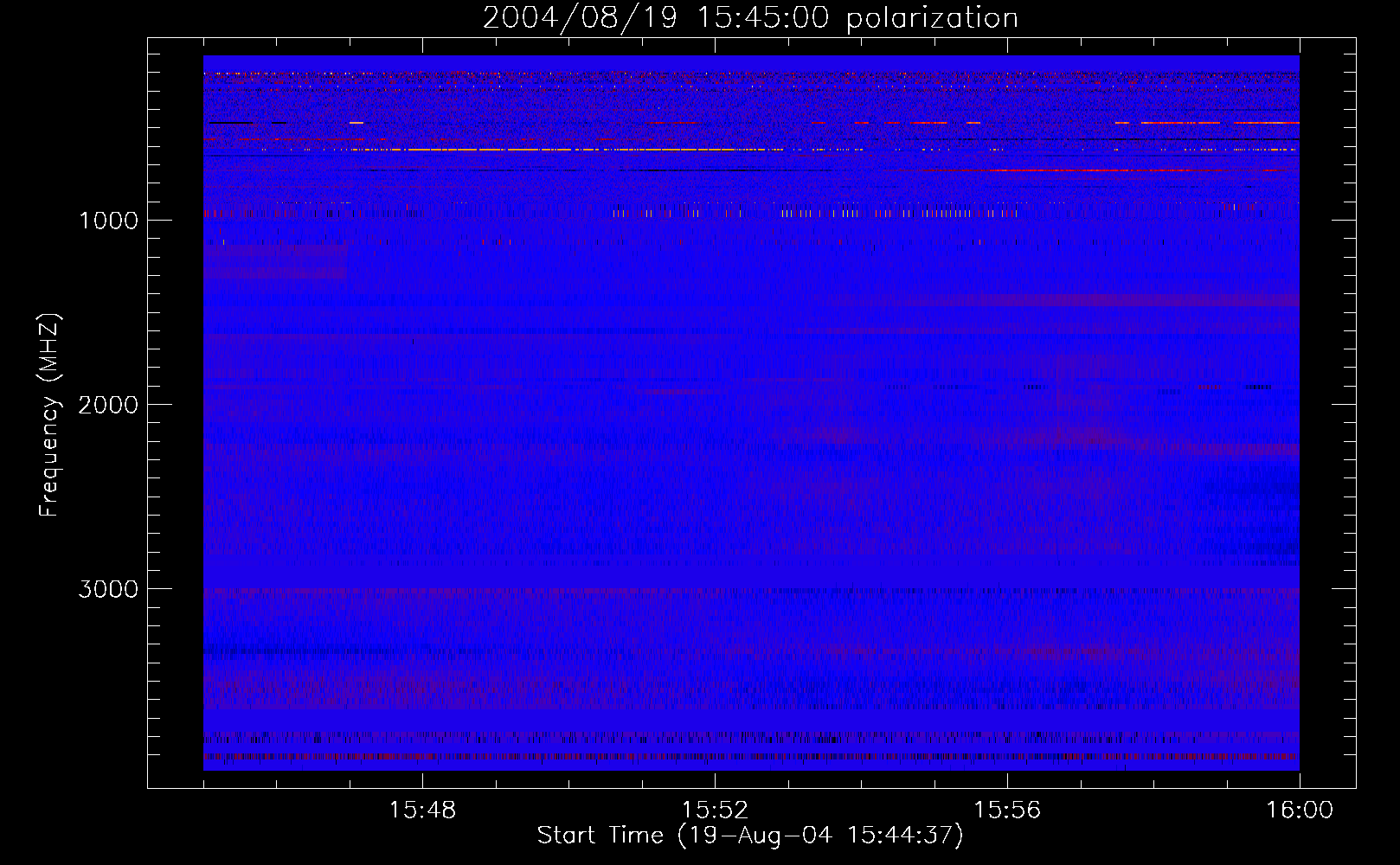1400x865 pixels.
Task: Select the 3000 frequency axis label
Action: (108, 589)
